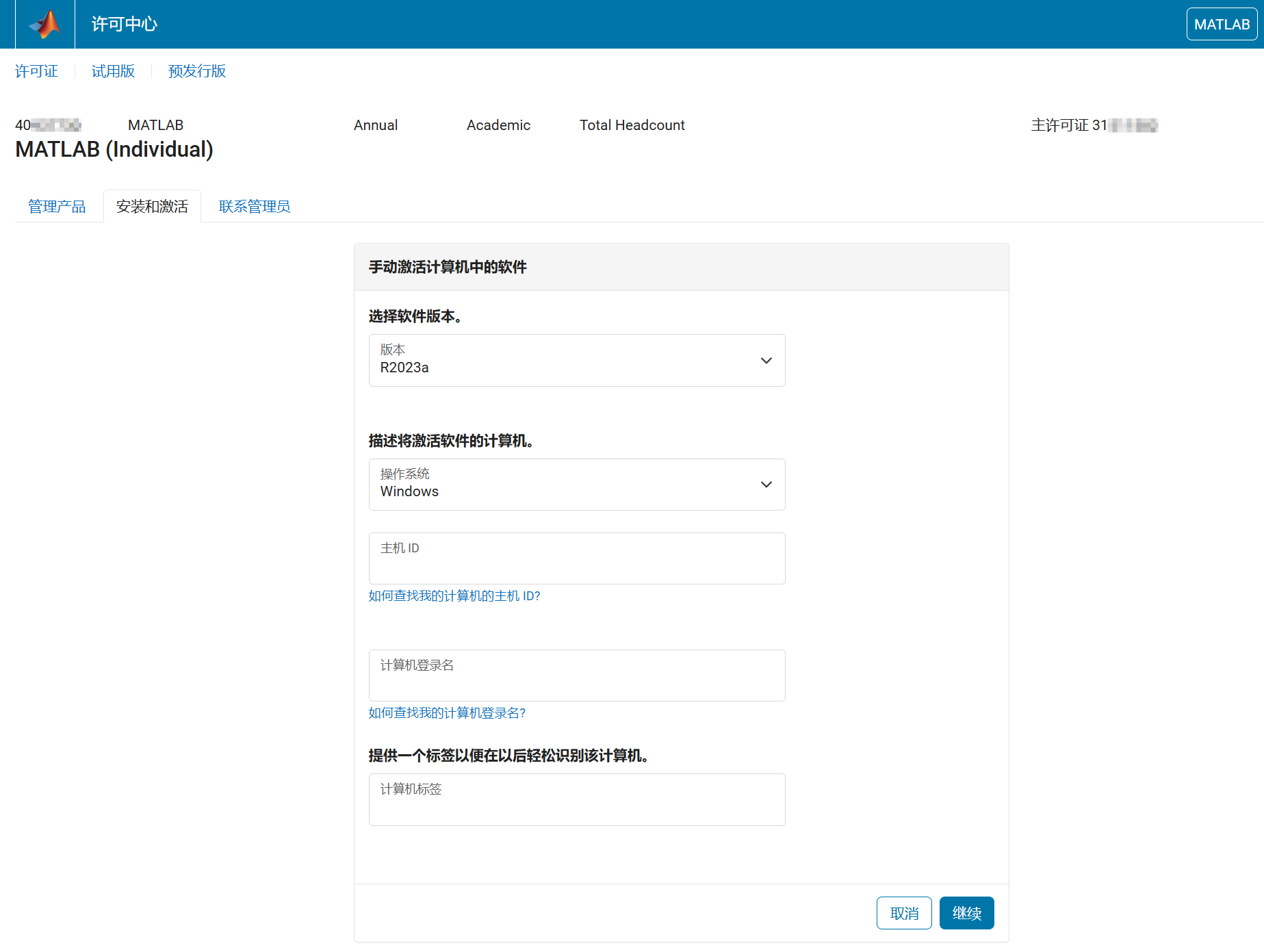The width and height of the screenshot is (1264, 952).
Task: Open 如何查找我的计算机的主机 ID link
Action: tap(454, 596)
